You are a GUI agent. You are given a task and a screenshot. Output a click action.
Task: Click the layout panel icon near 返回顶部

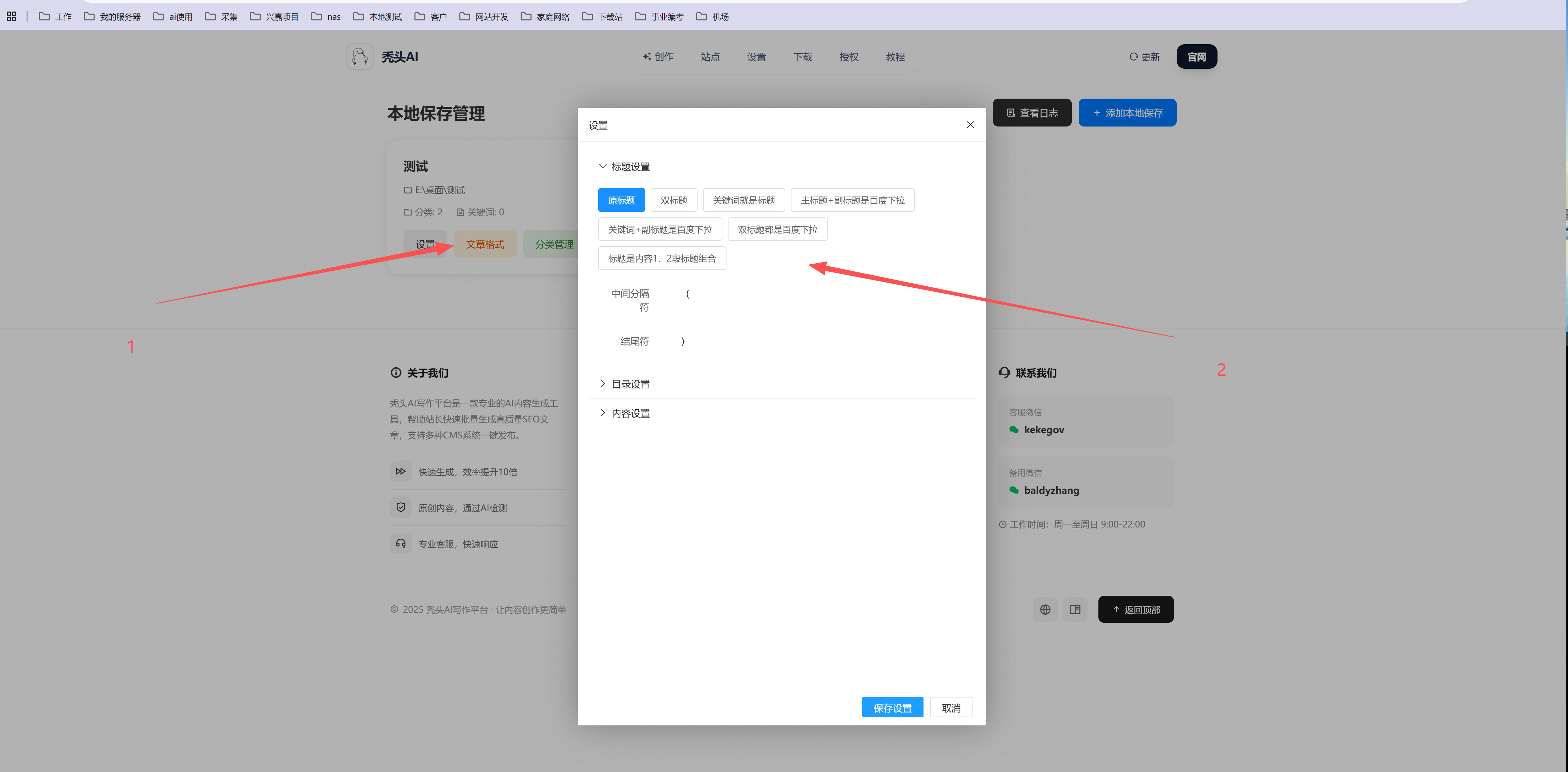1075,609
